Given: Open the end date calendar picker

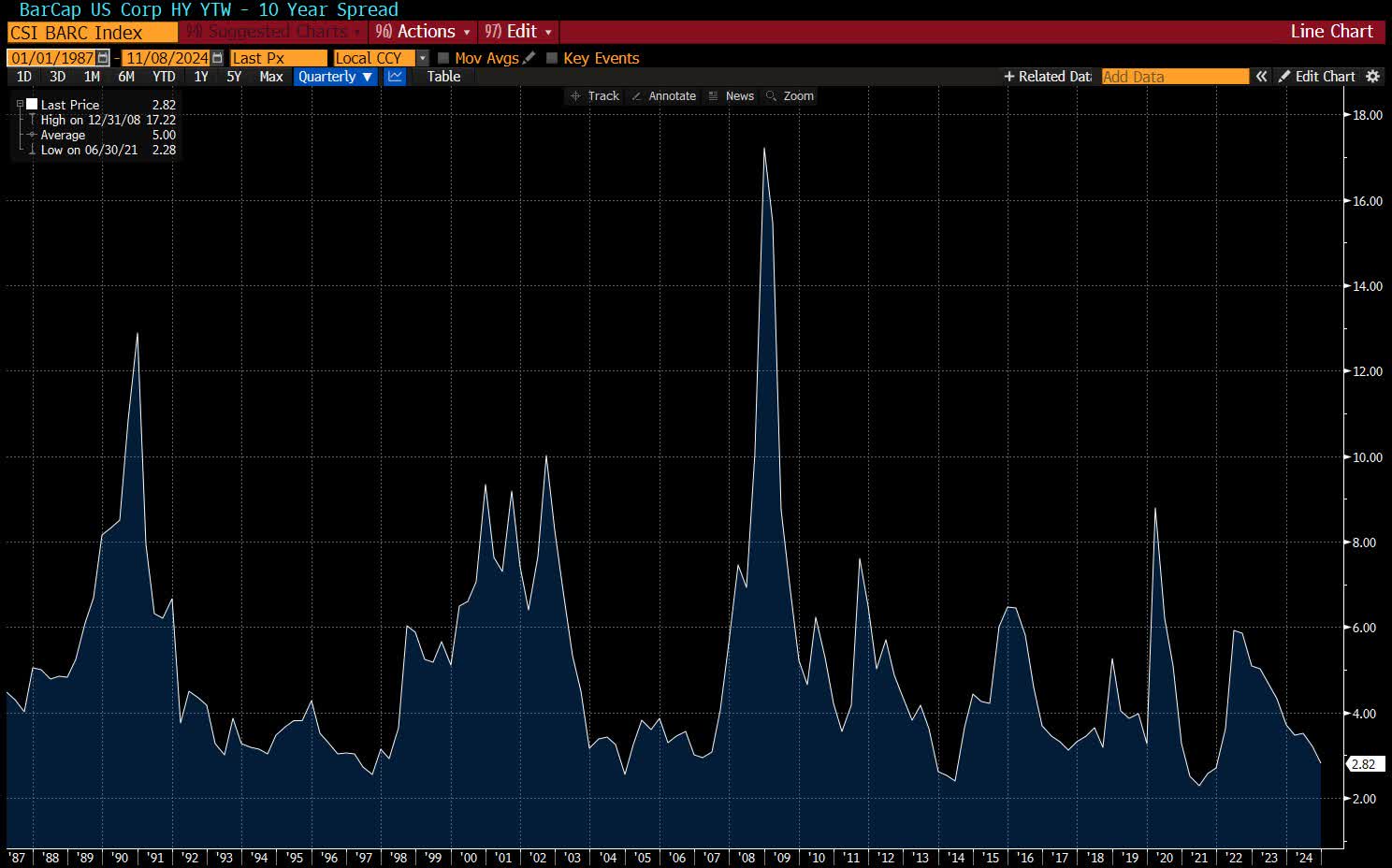Looking at the screenshot, I should pyautogui.click(x=217, y=58).
